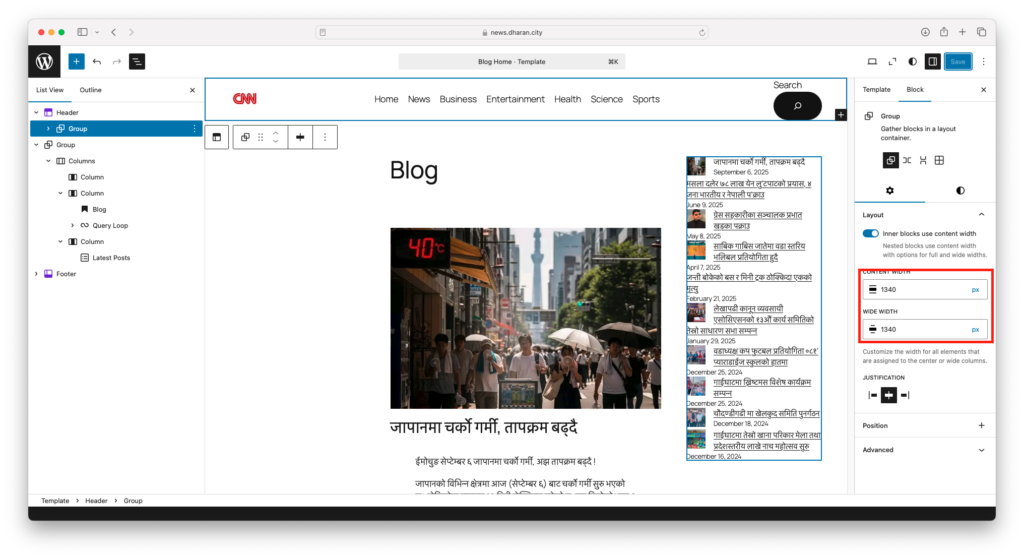Expand the selected Group chevron in list view
1024x558 pixels.
48,129
